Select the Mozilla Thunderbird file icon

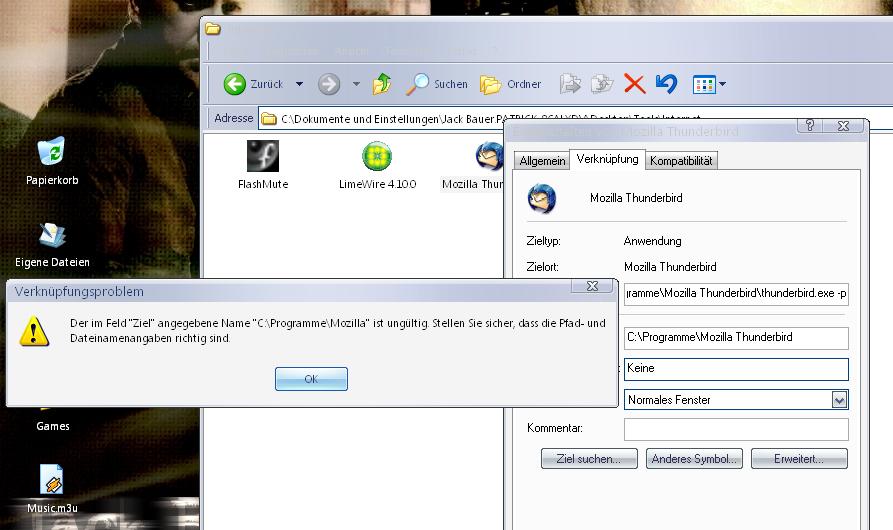[489, 156]
